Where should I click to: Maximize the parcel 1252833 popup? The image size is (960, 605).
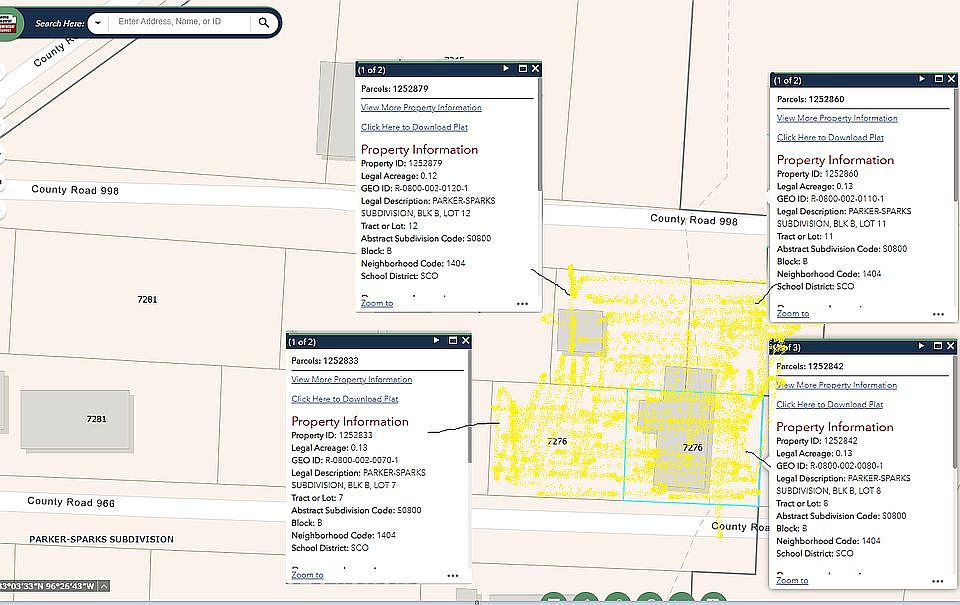(x=452, y=341)
